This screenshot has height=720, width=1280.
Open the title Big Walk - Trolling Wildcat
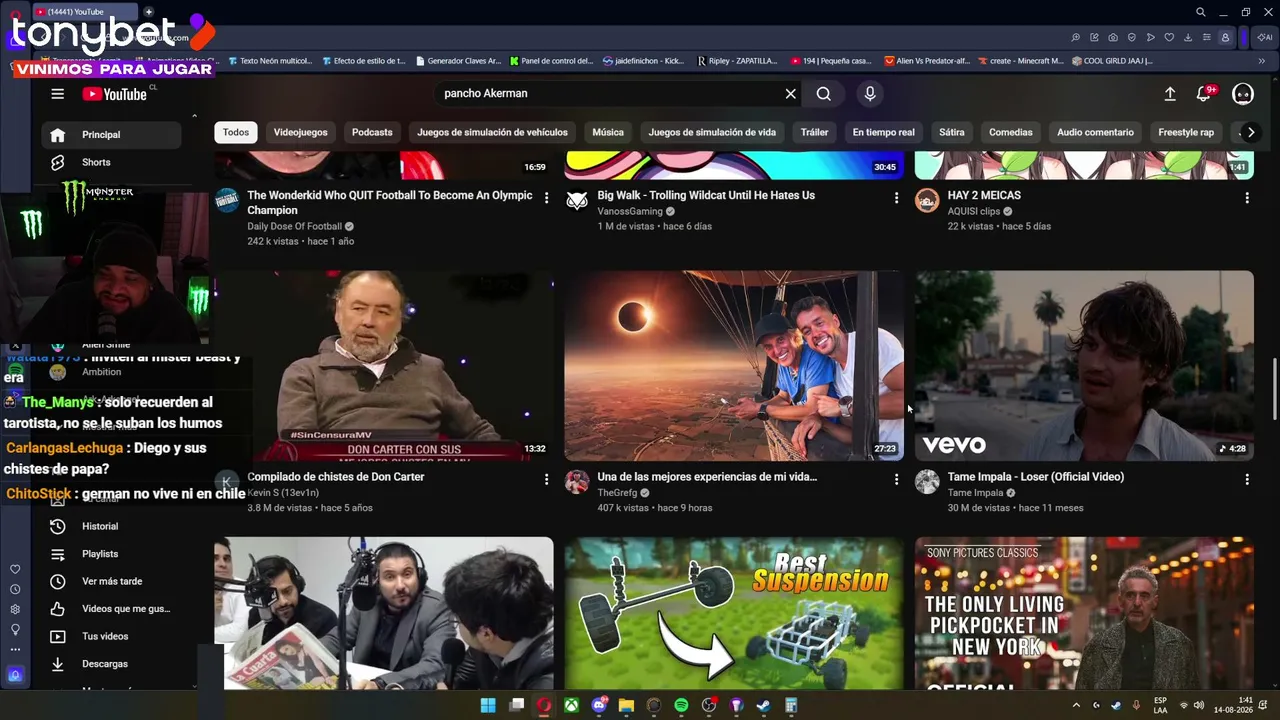point(706,195)
